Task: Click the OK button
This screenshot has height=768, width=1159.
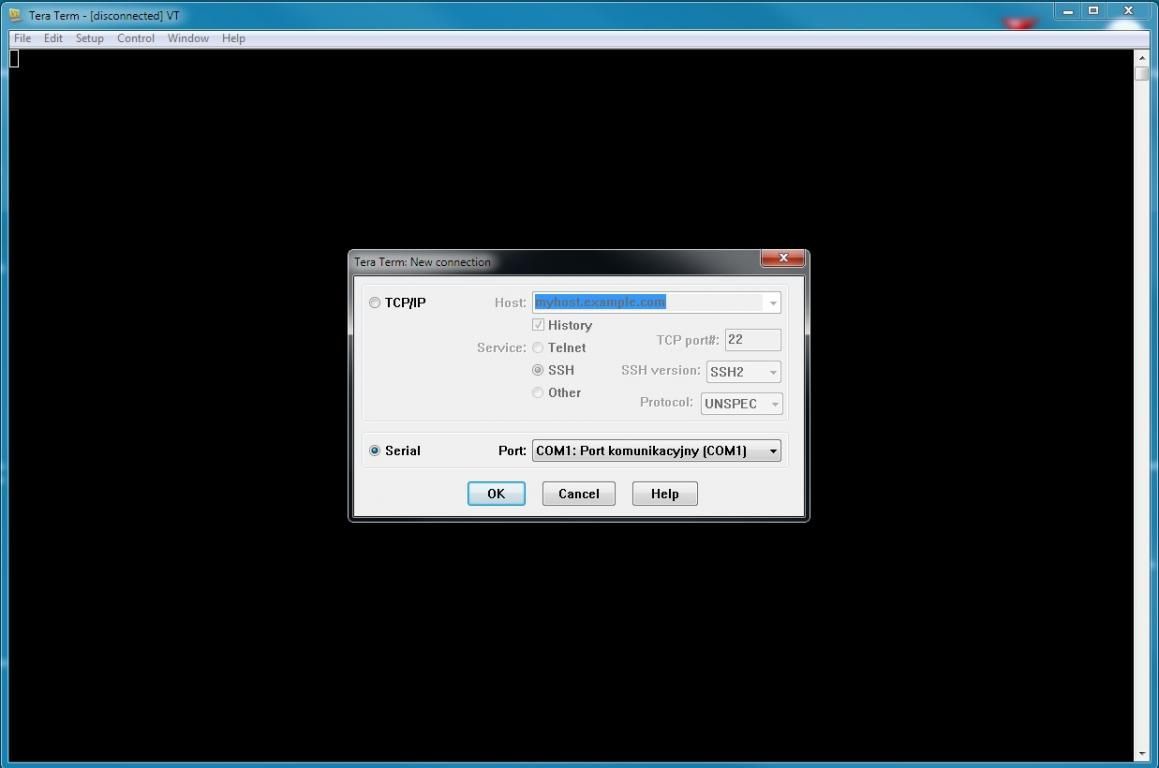Action: point(496,494)
